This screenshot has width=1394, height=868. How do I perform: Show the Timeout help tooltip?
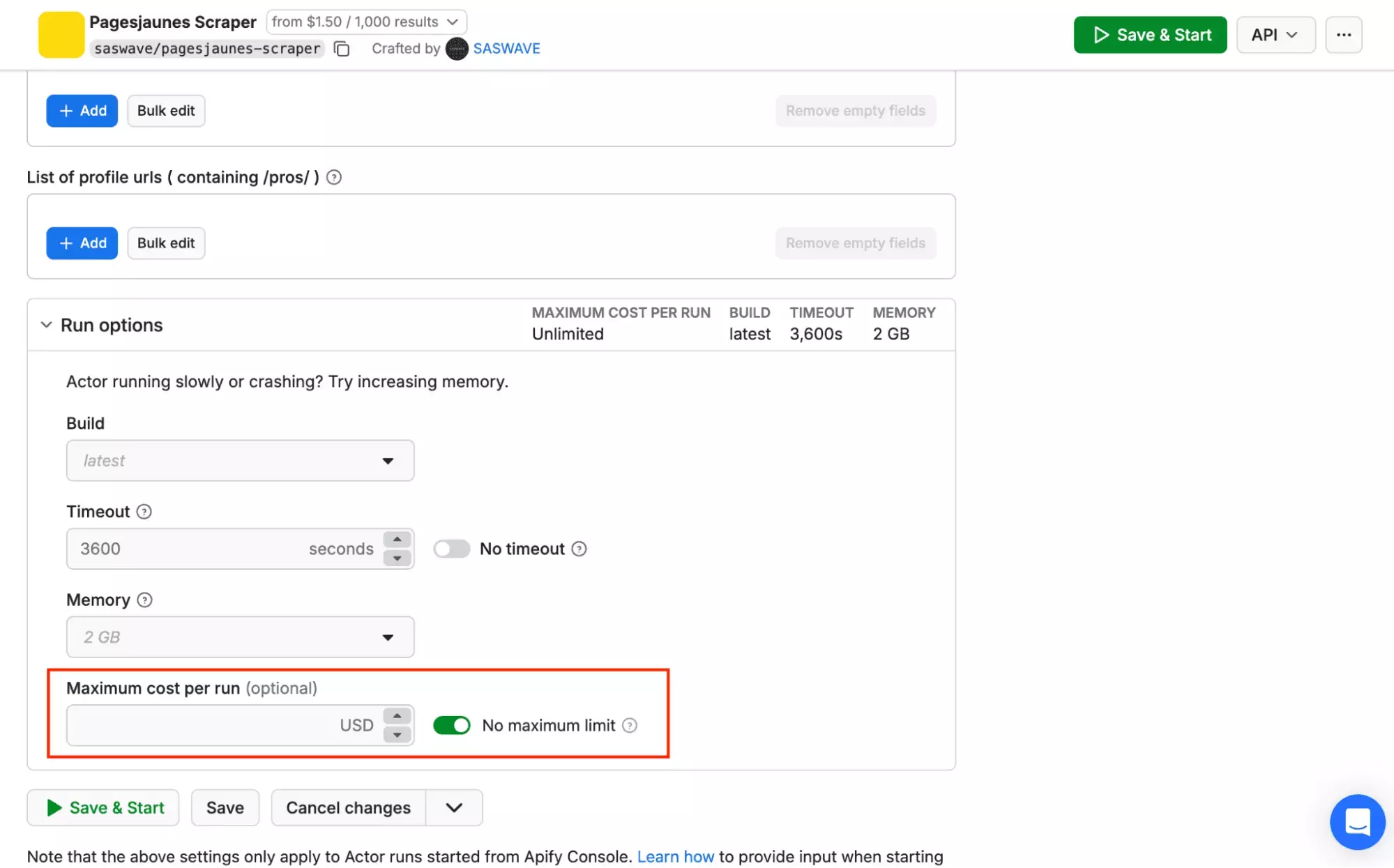[x=144, y=512]
